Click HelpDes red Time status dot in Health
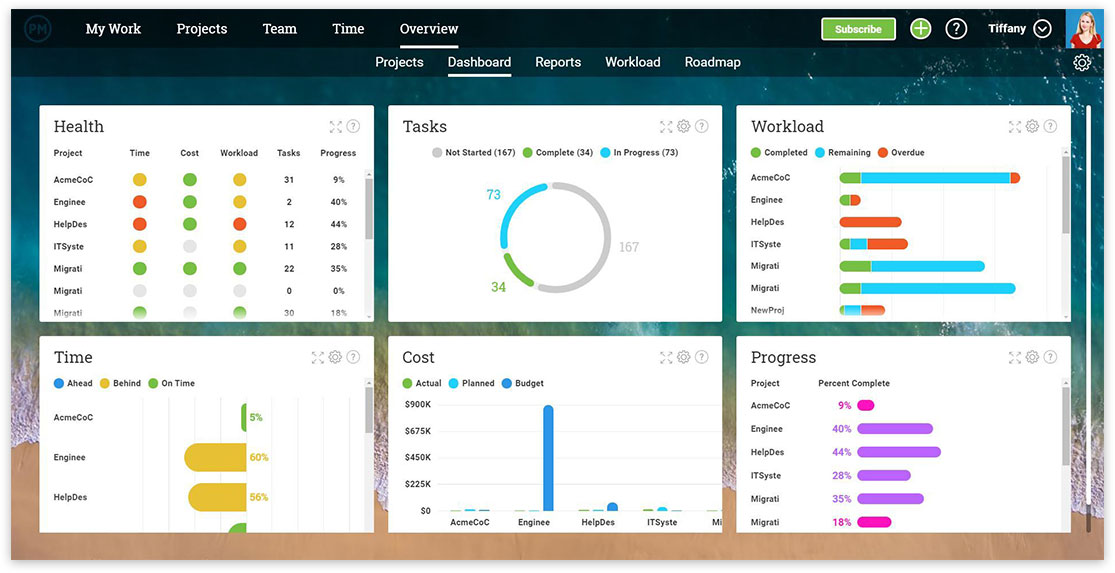The width and height of the screenshot is (1115, 573). point(140,224)
